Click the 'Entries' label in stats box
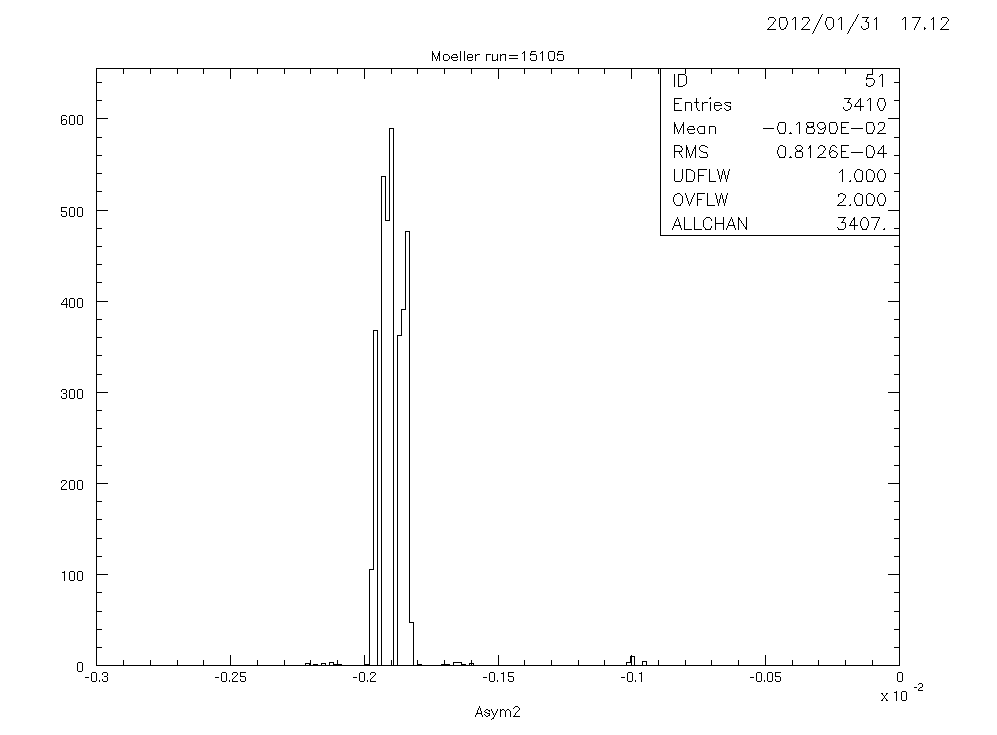The width and height of the screenshot is (997, 735). click(702, 105)
